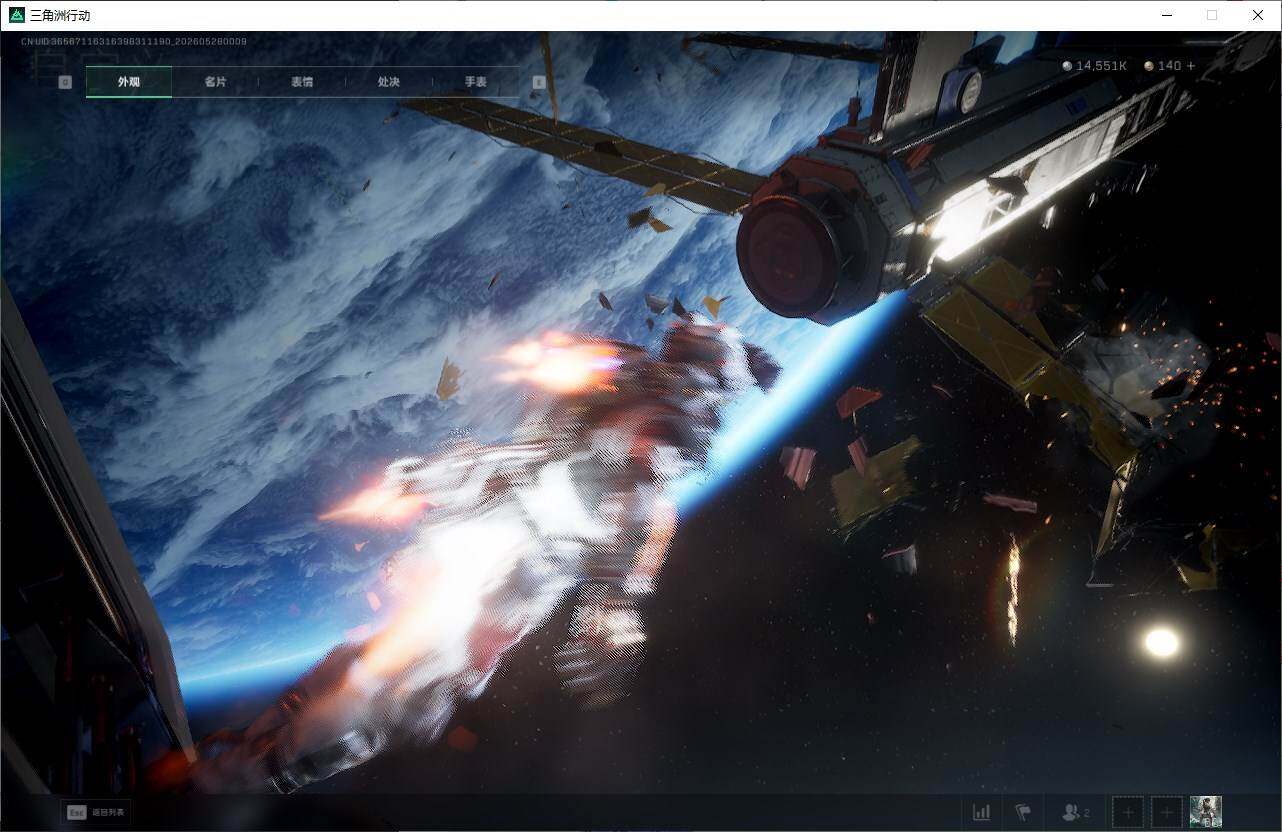The image size is (1282, 832).
Task: Open the flags icon in bottom bar
Action: coord(1023,812)
